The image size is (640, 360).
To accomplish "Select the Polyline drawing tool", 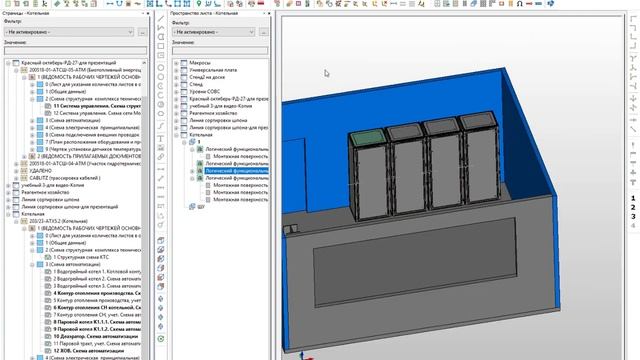I will [x=161, y=28].
